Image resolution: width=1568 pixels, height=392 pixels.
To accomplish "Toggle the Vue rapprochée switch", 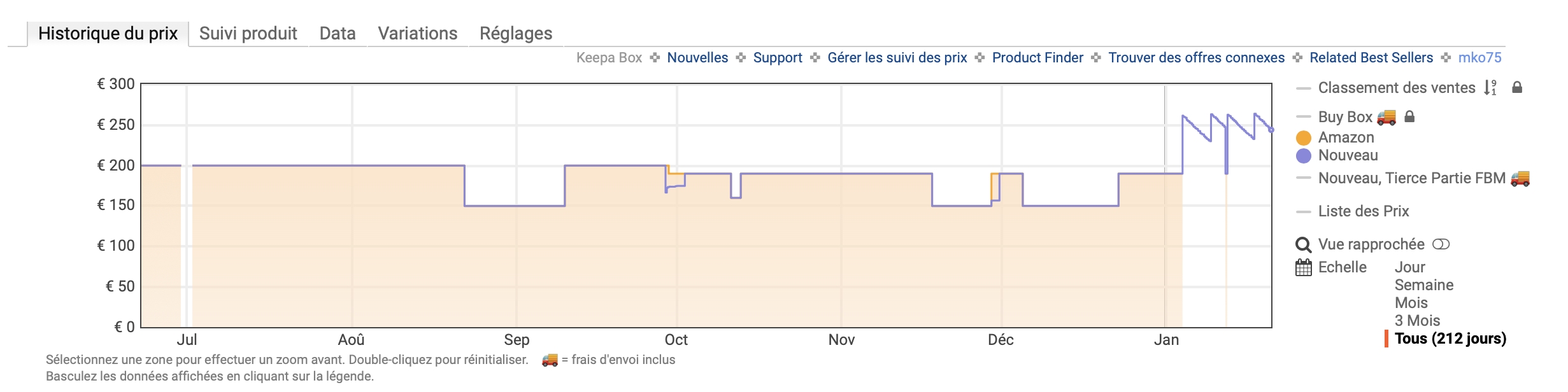I will coord(1443,244).
